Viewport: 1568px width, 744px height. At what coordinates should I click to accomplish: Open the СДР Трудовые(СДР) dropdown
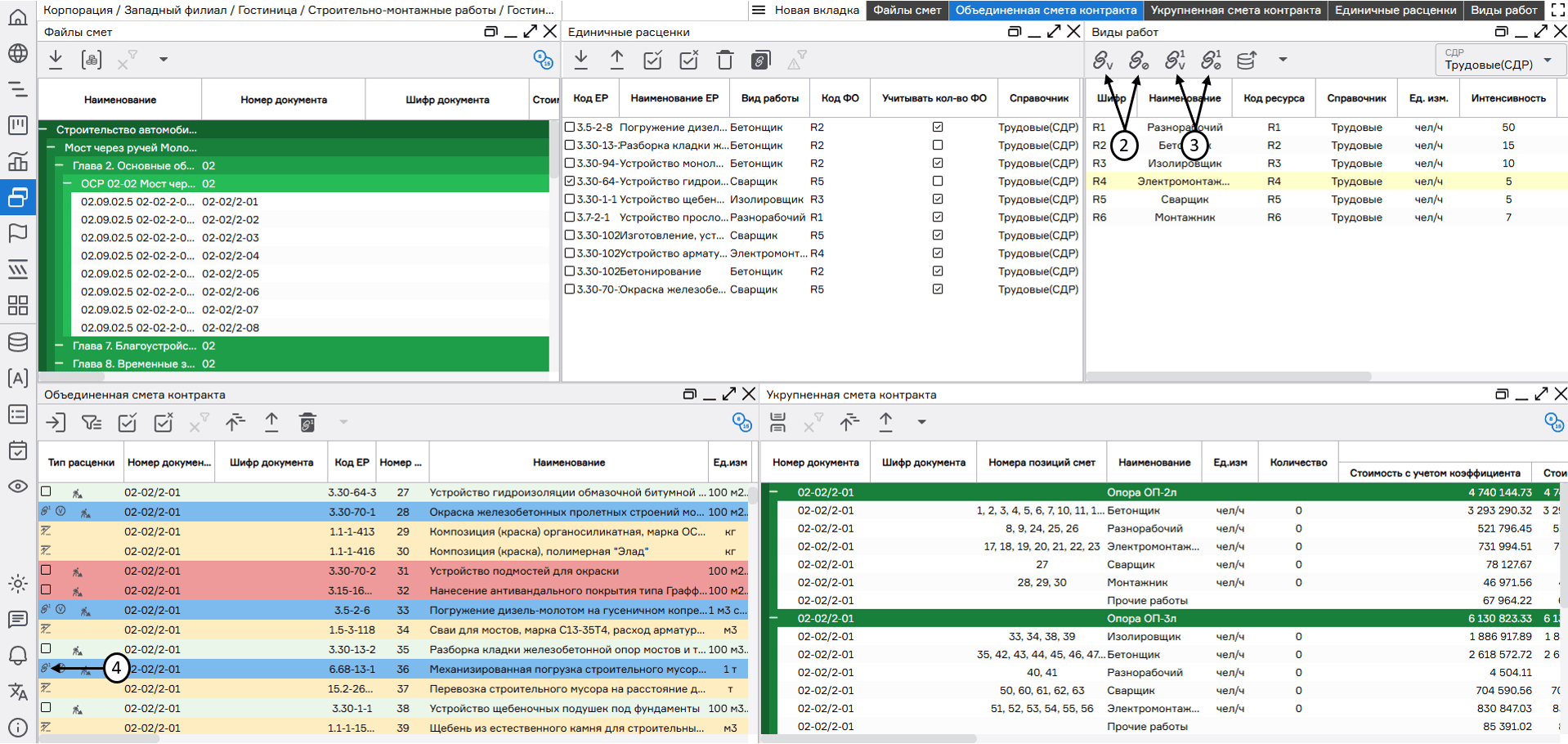tap(1500, 61)
